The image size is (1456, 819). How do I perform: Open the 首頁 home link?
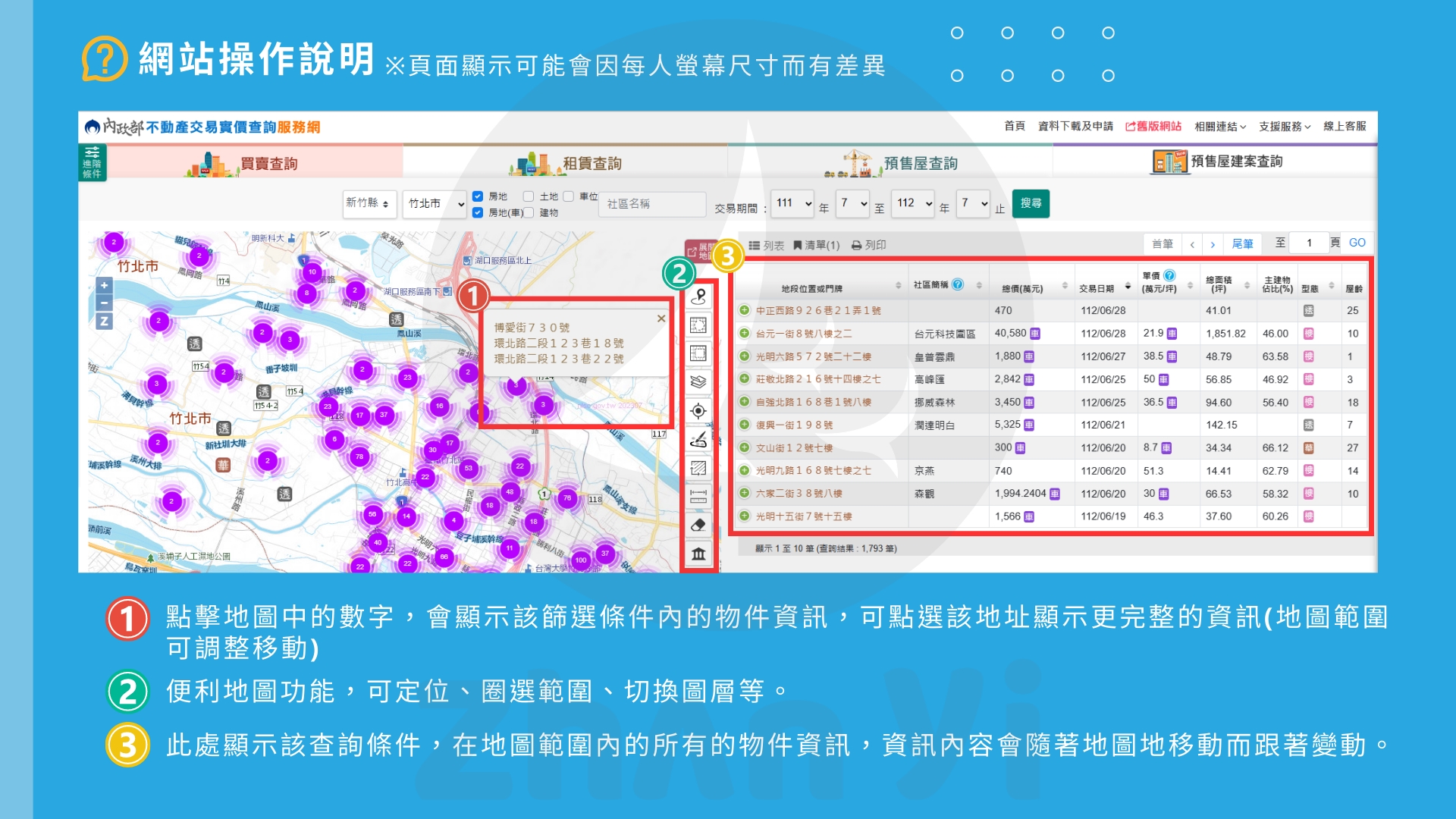click(1015, 126)
